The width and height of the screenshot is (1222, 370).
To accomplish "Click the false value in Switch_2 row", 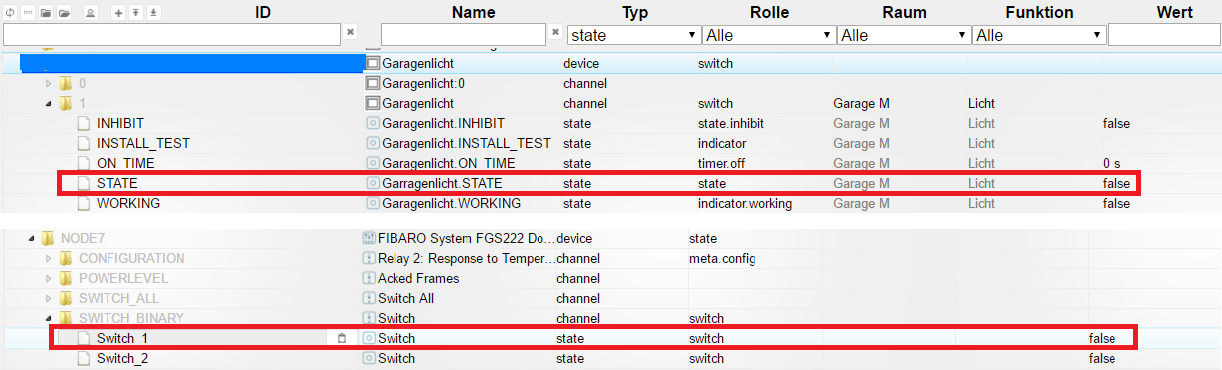I will 1102,358.
